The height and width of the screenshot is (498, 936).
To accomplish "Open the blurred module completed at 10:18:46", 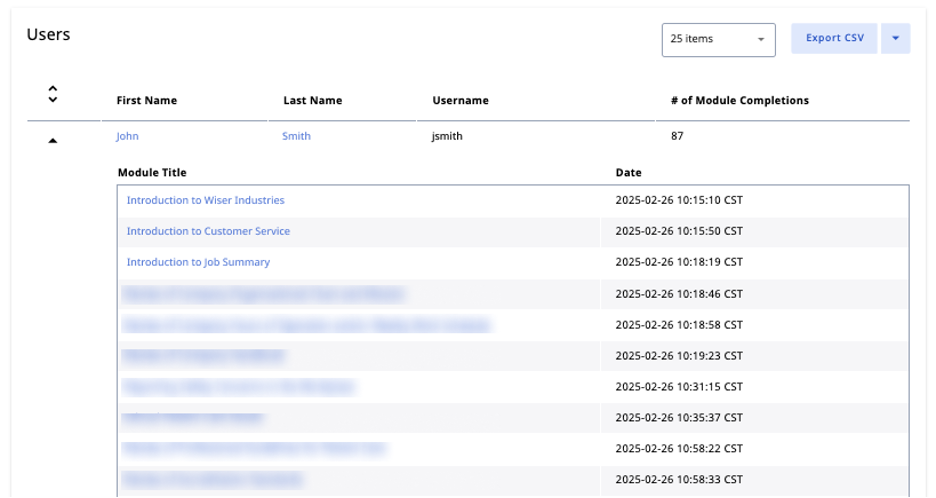I will (264, 294).
